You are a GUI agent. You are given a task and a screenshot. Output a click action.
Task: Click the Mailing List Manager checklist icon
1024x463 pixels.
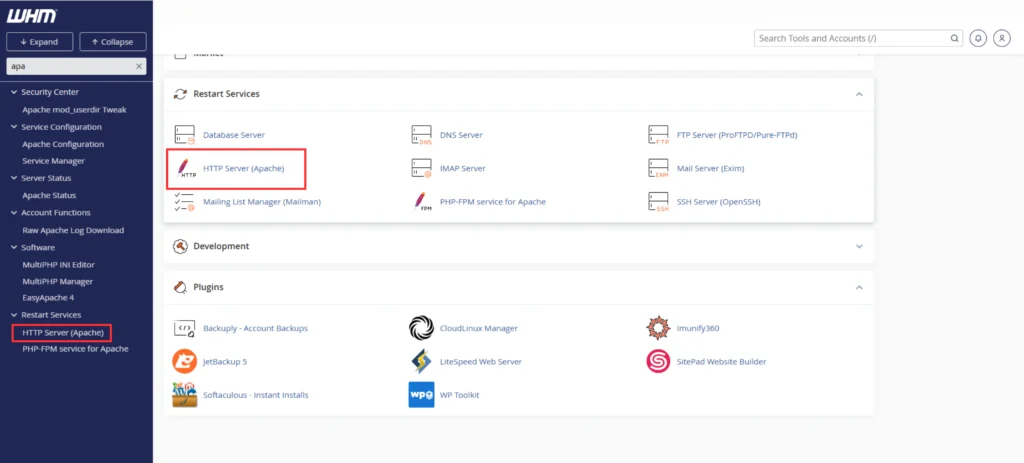185,202
